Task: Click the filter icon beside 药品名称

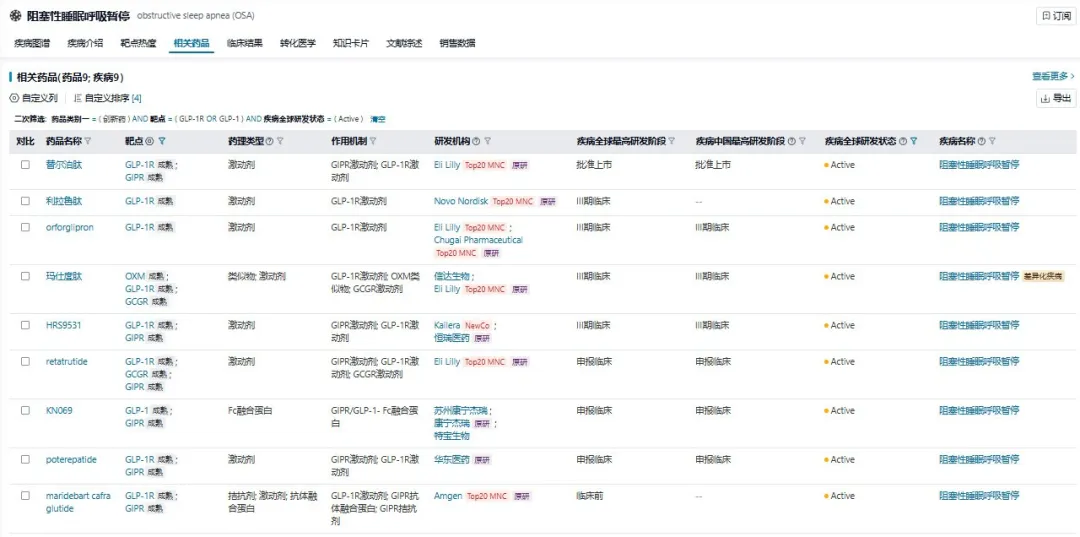Action: (x=88, y=142)
